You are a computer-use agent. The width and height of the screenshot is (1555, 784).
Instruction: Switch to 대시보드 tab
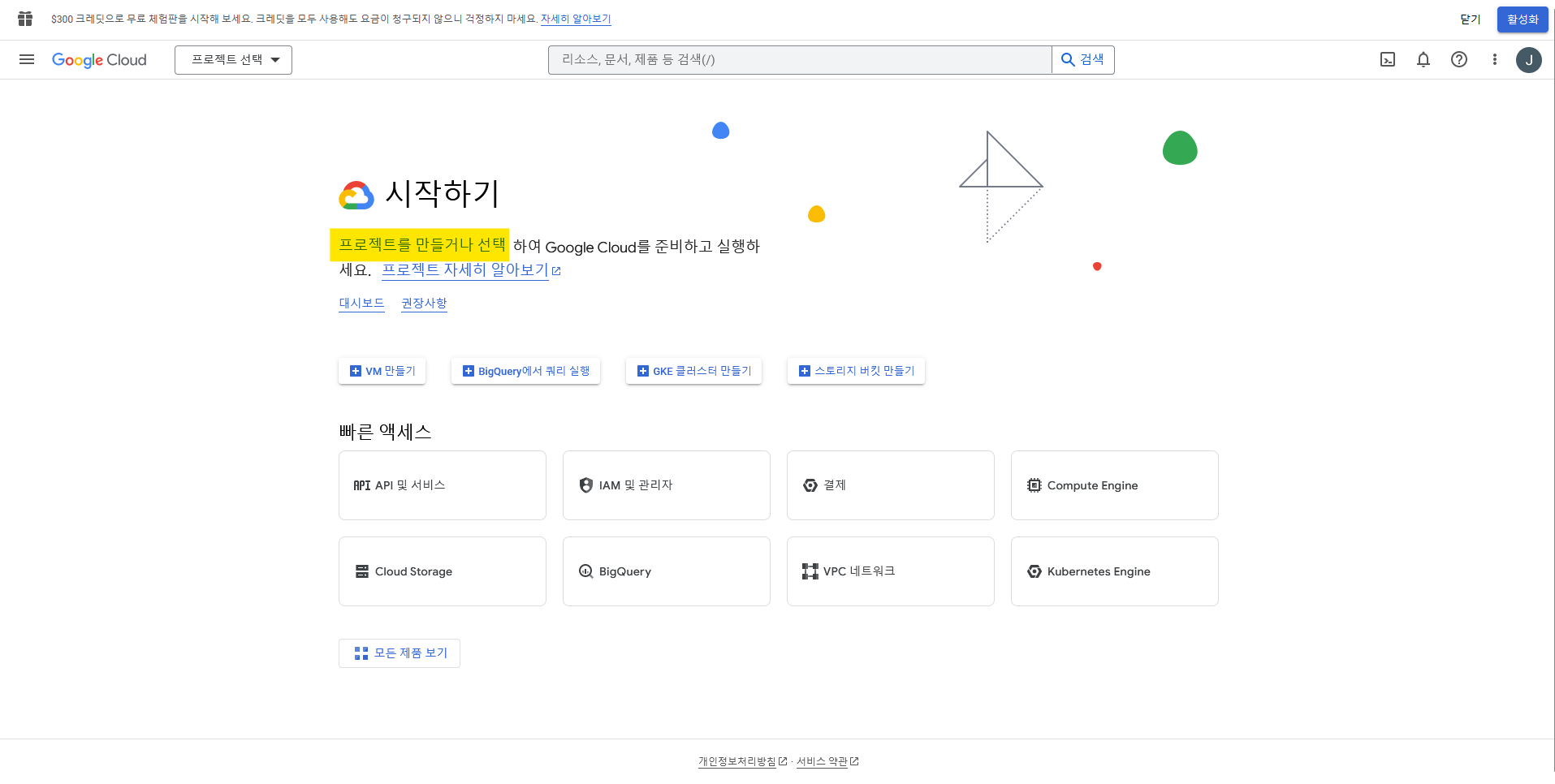[361, 303]
